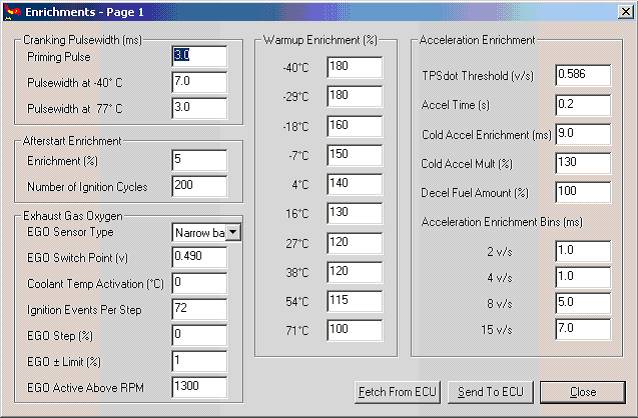
Task: Click the Cold Accel Mult (%) field
Action: [582, 163]
